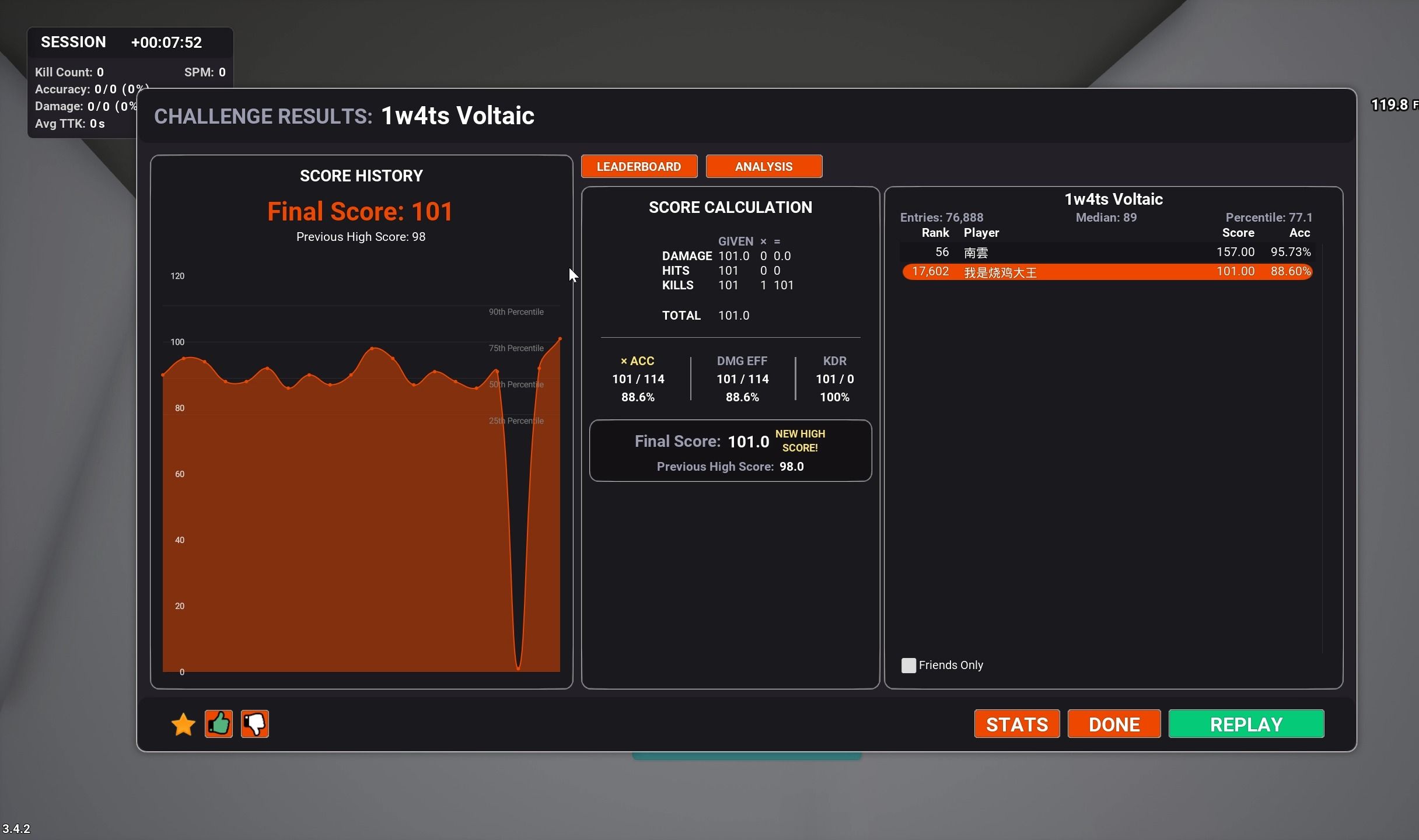Screen dimensions: 1419x840
Task: Click the SPM: 0 session stat
Action: pyautogui.click(x=205, y=72)
